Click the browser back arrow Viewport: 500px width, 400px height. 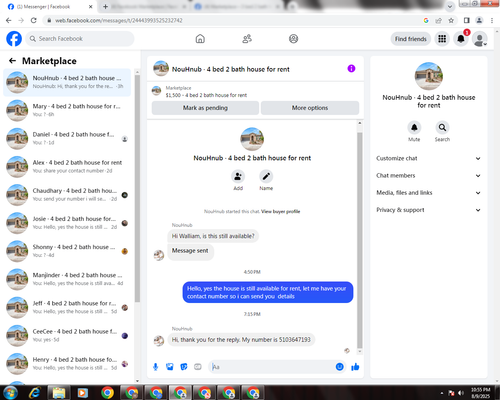(x=9, y=20)
